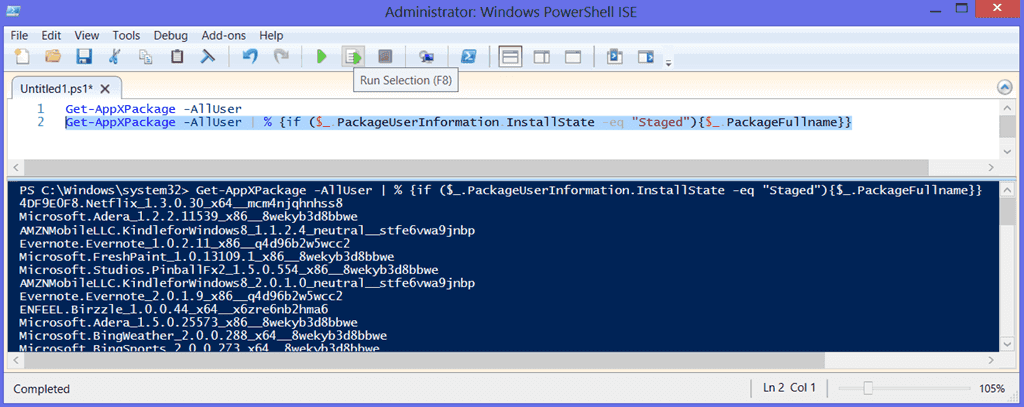Adjust the zoom slider in the status bar
This screenshot has width=1024, height=407.
(868, 389)
